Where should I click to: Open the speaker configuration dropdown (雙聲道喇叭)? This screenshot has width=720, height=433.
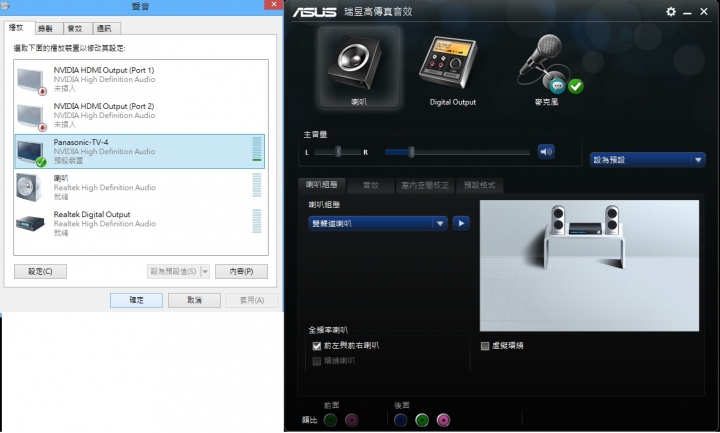377,224
